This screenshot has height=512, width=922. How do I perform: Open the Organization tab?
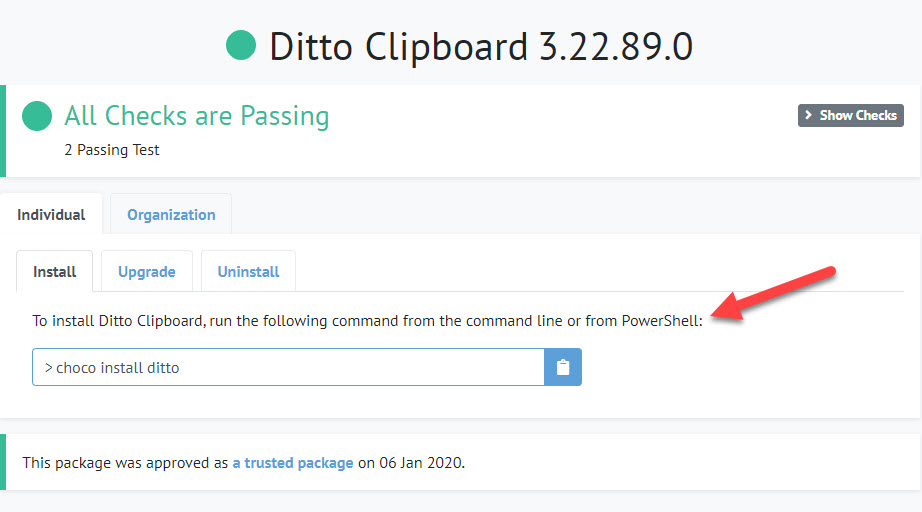pyautogui.click(x=171, y=215)
